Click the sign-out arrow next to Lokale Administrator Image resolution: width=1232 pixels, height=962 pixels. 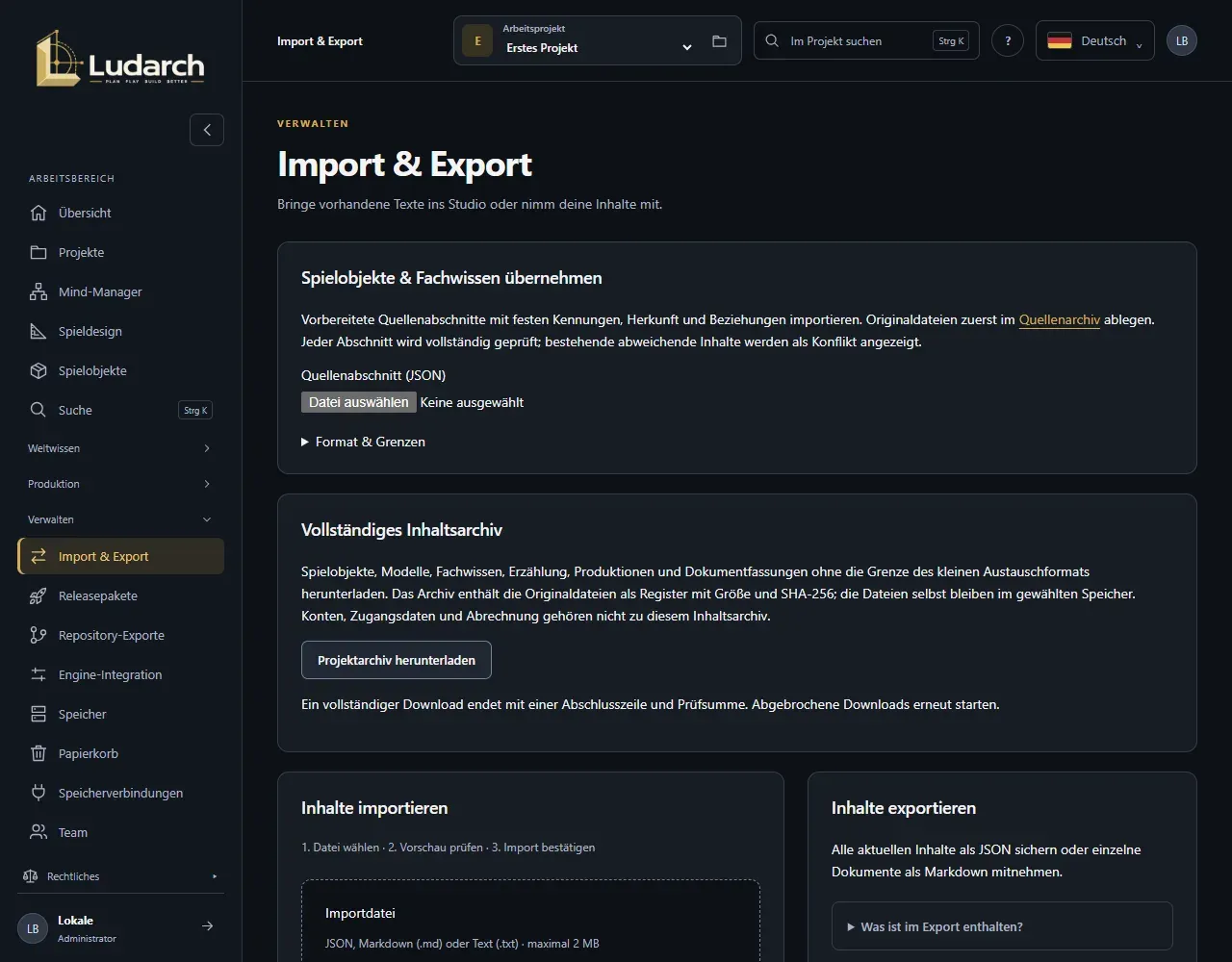tap(207, 926)
